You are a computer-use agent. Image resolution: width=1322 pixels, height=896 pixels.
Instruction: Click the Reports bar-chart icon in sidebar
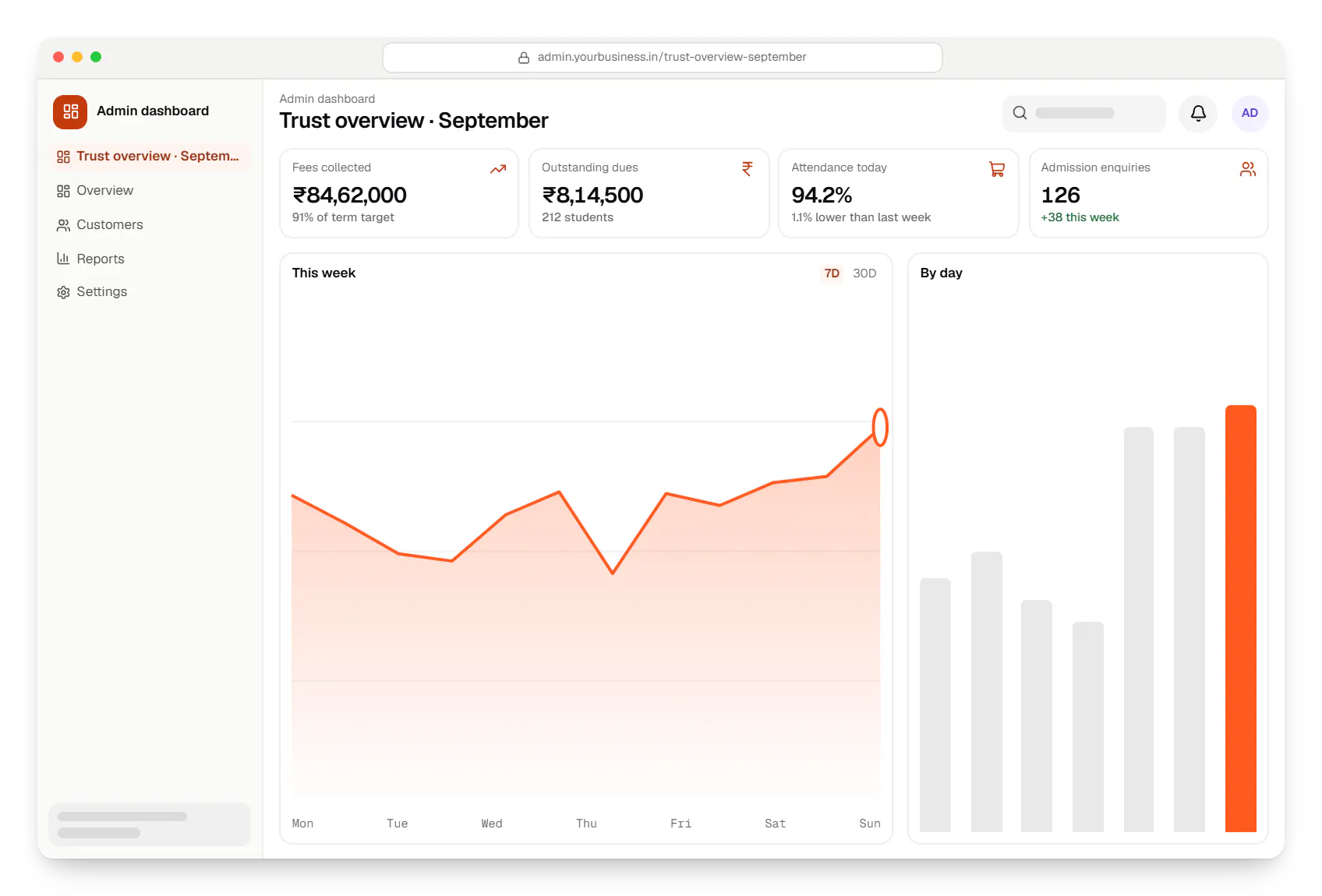point(63,259)
